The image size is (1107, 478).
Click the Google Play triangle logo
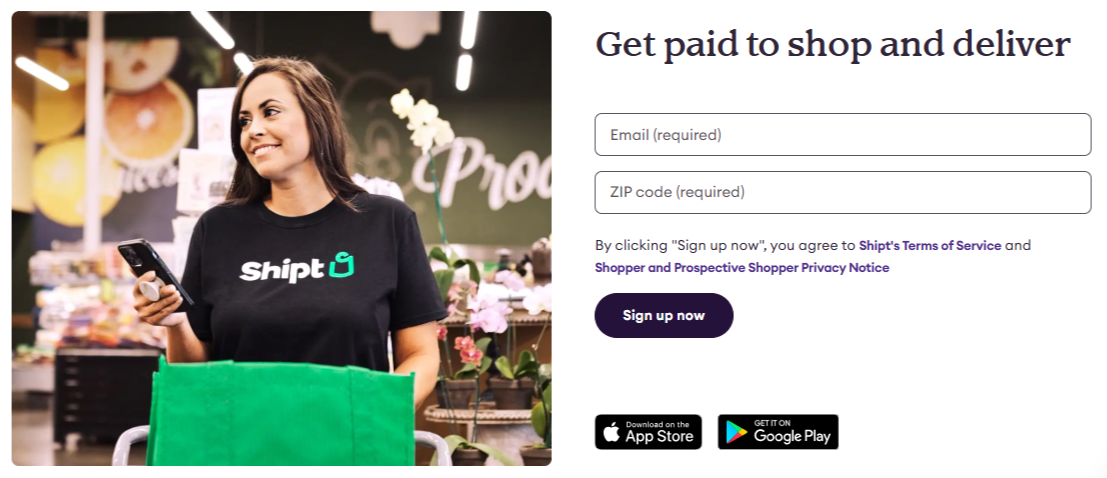click(x=736, y=432)
